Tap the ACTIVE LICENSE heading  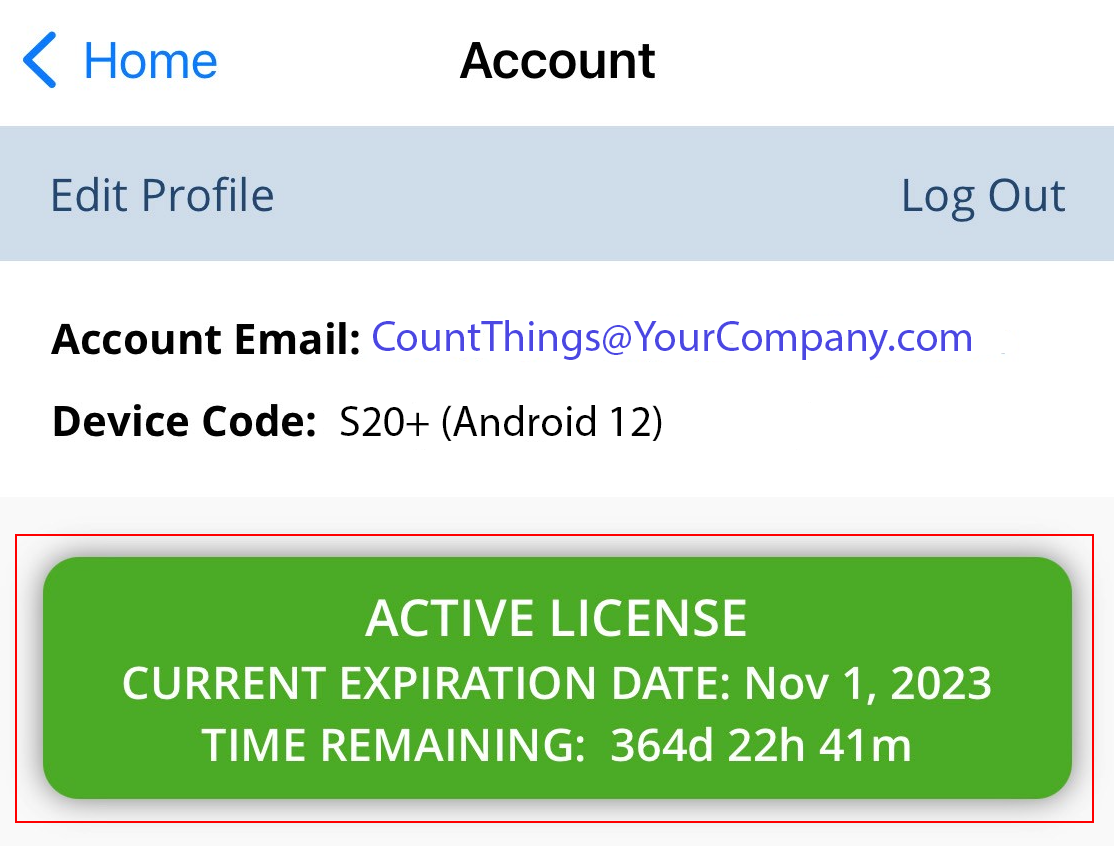coord(557,618)
